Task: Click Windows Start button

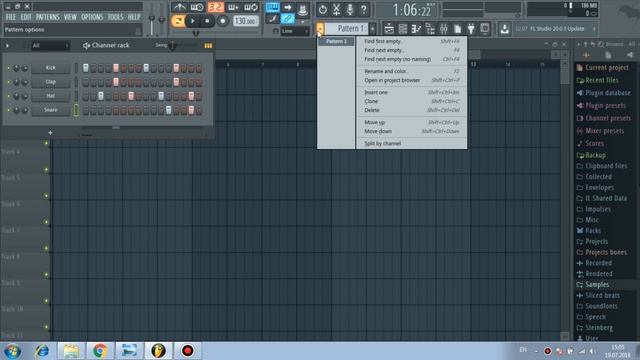Action: pos(13,351)
